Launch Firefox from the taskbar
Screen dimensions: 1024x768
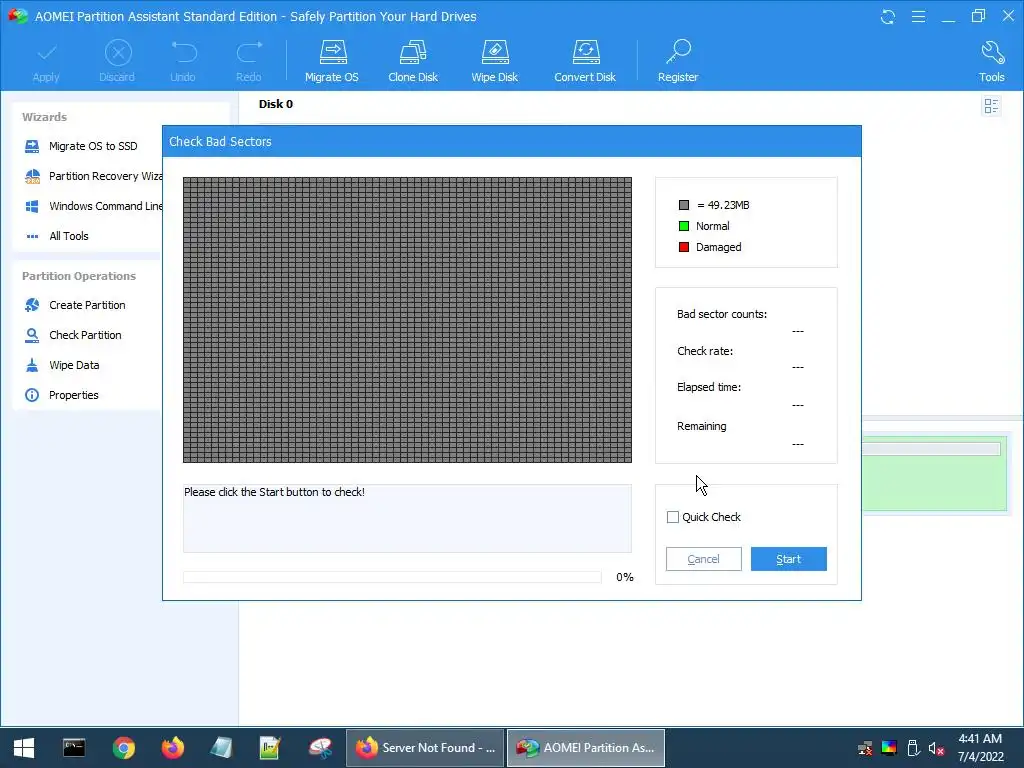coord(172,748)
